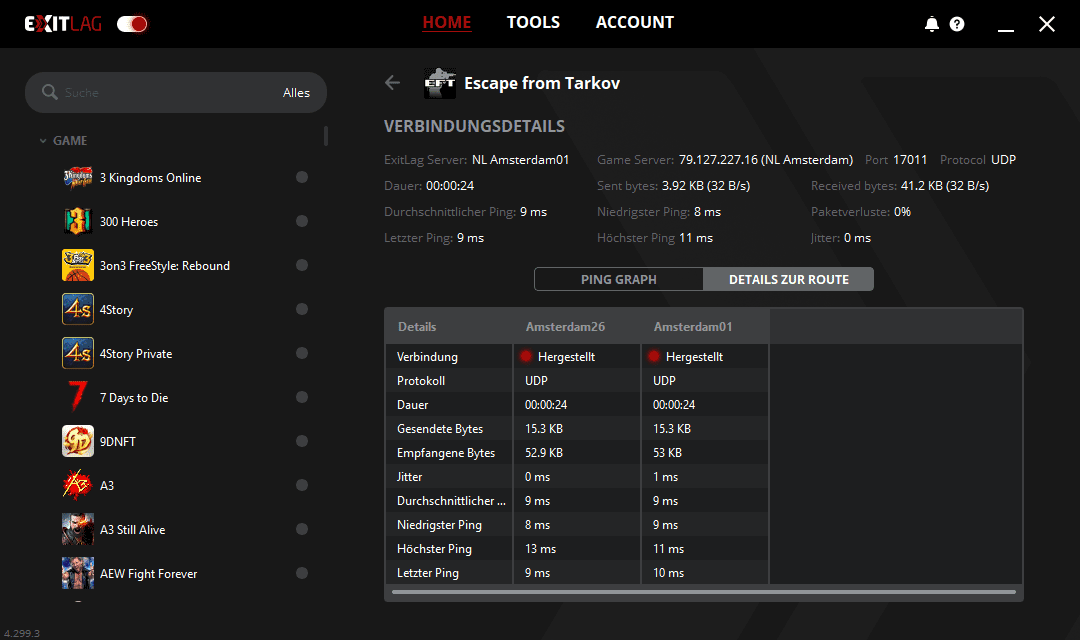Select the 300 Heroes icon

78,222
